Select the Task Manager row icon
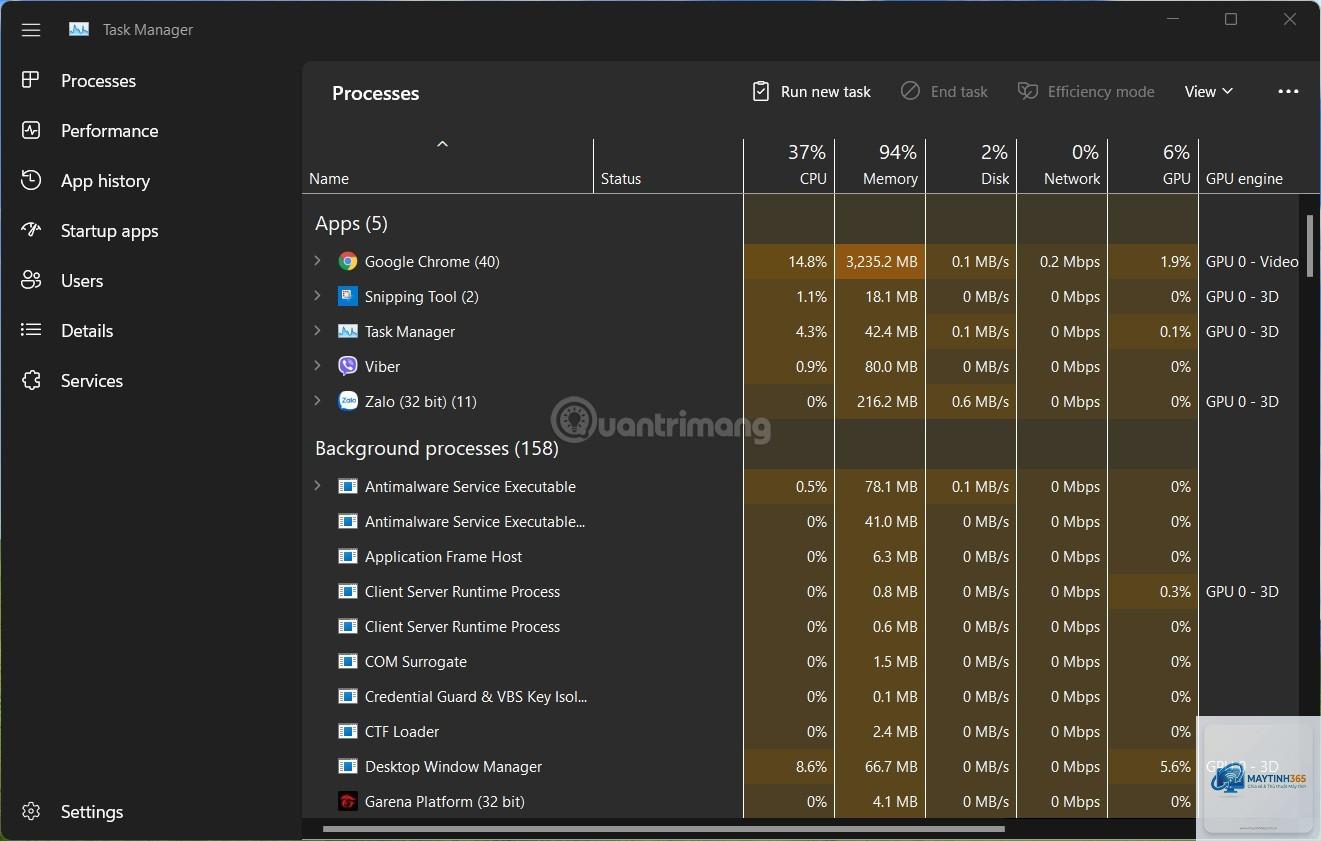 coord(347,331)
